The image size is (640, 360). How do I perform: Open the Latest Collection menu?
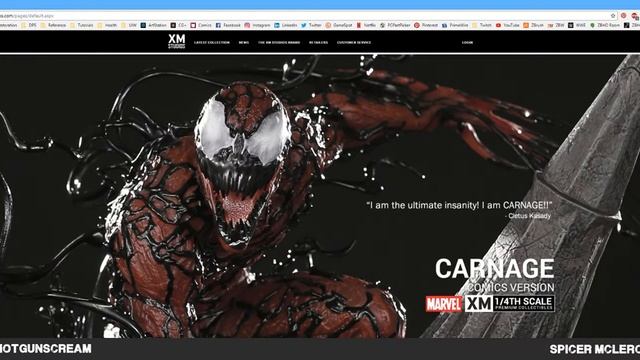(x=212, y=42)
